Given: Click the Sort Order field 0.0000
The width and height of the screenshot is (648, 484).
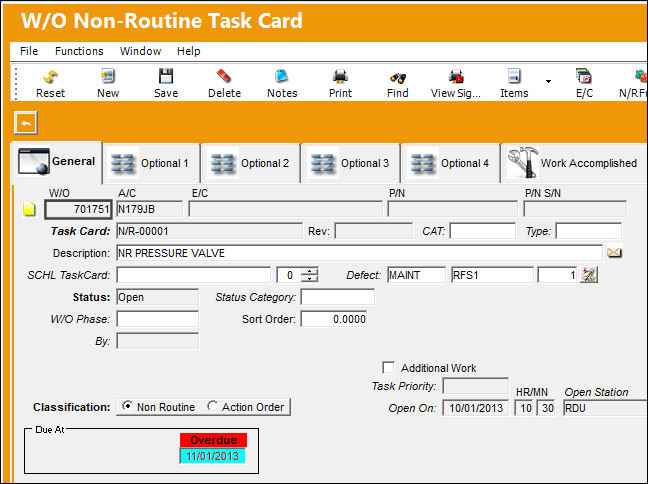Looking at the screenshot, I should pyautogui.click(x=334, y=319).
